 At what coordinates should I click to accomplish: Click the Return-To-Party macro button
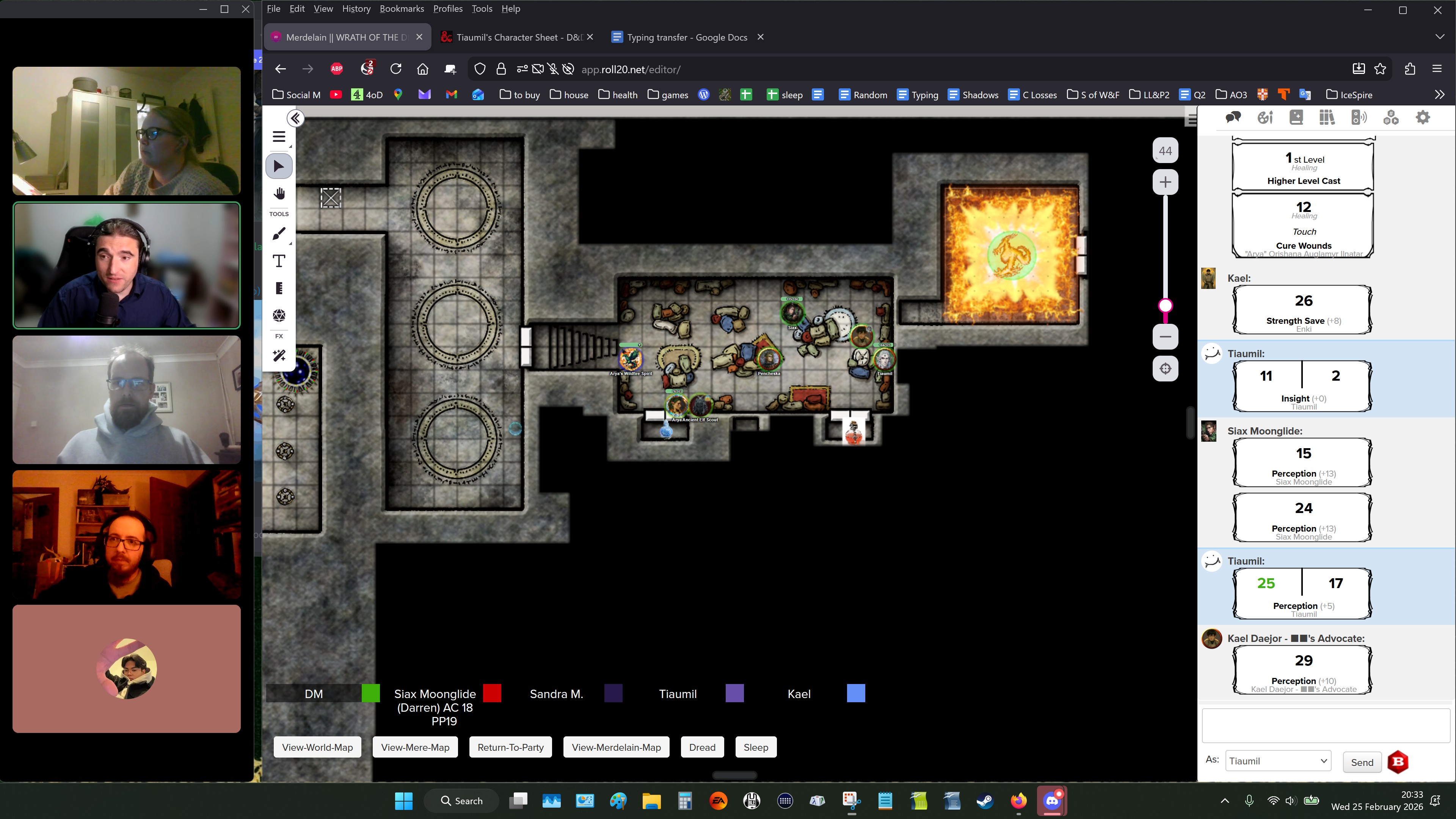510,747
